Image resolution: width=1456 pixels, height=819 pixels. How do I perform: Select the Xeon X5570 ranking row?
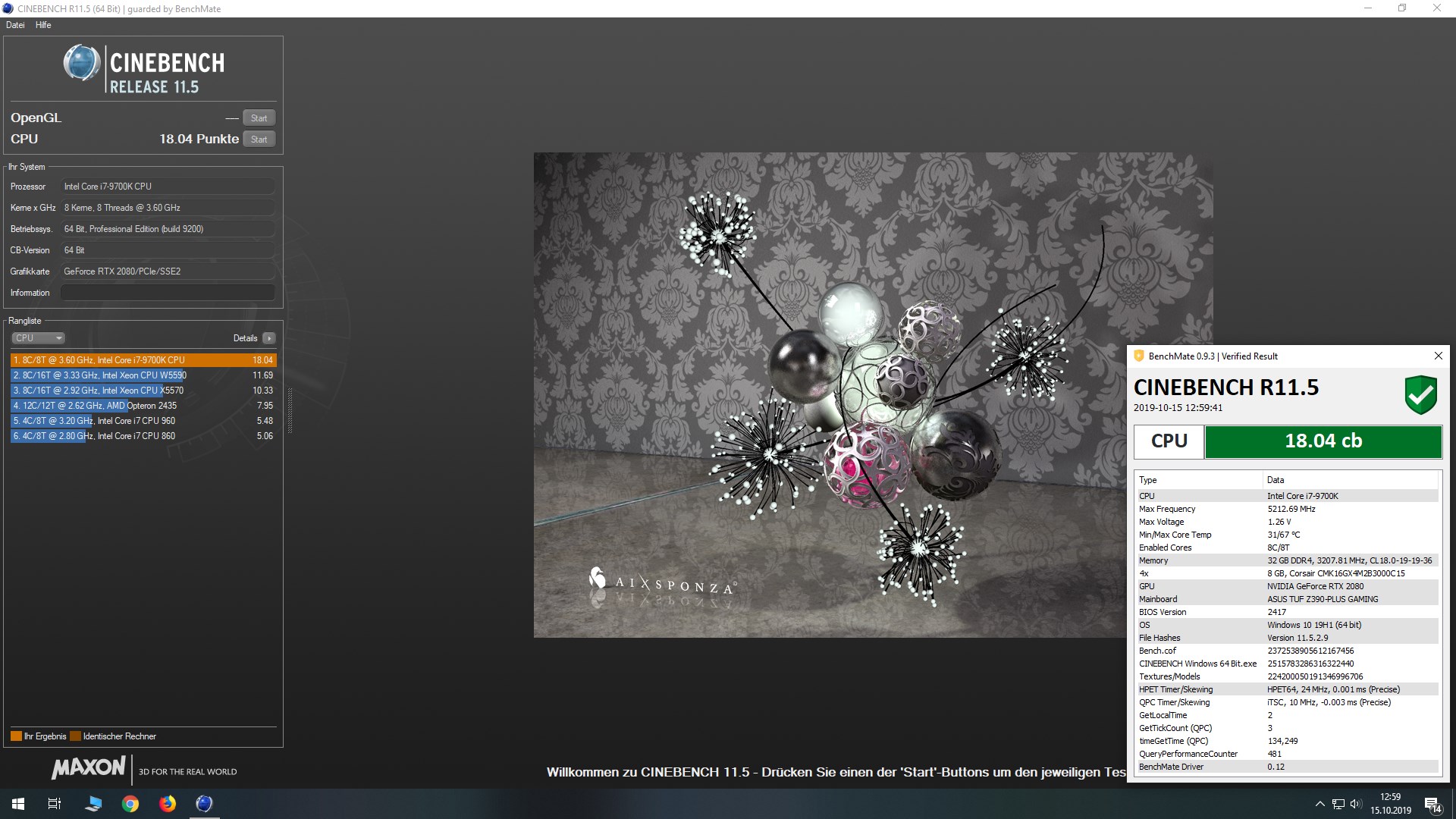tap(143, 391)
